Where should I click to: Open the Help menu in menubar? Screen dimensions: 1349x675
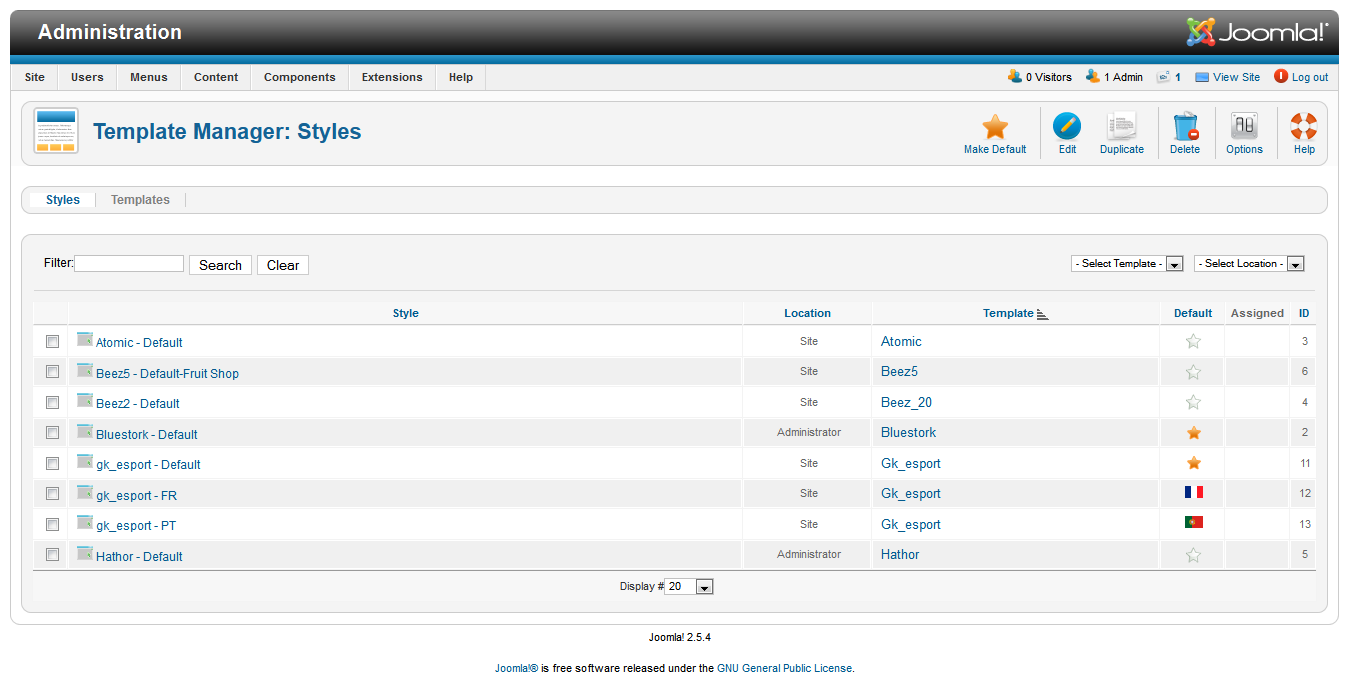(461, 77)
